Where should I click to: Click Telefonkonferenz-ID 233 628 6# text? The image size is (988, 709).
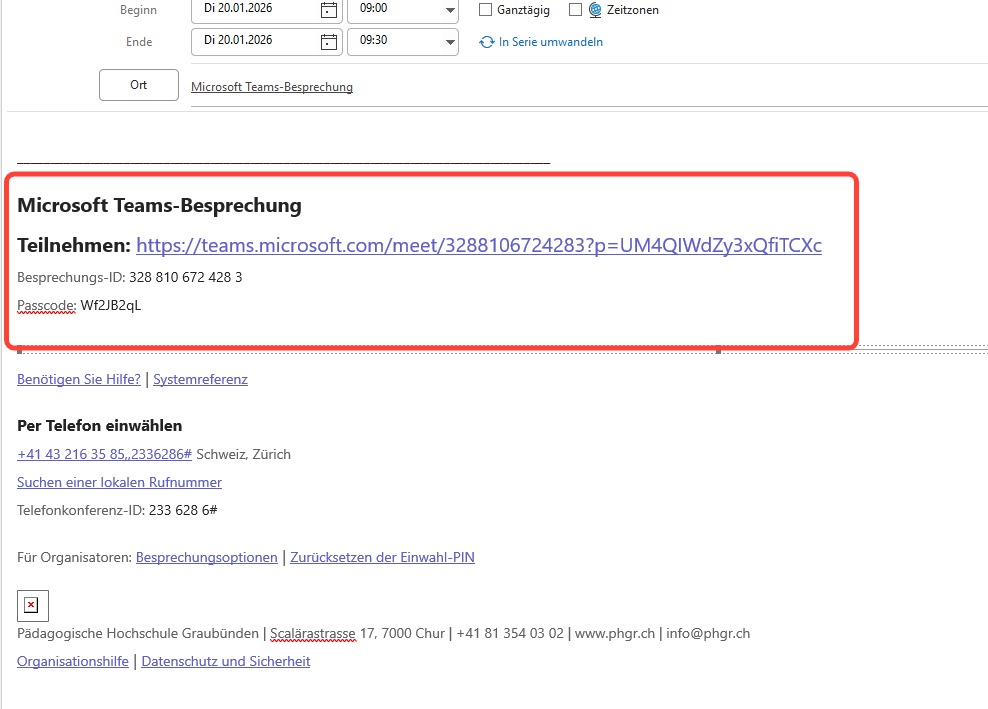pos(117,510)
